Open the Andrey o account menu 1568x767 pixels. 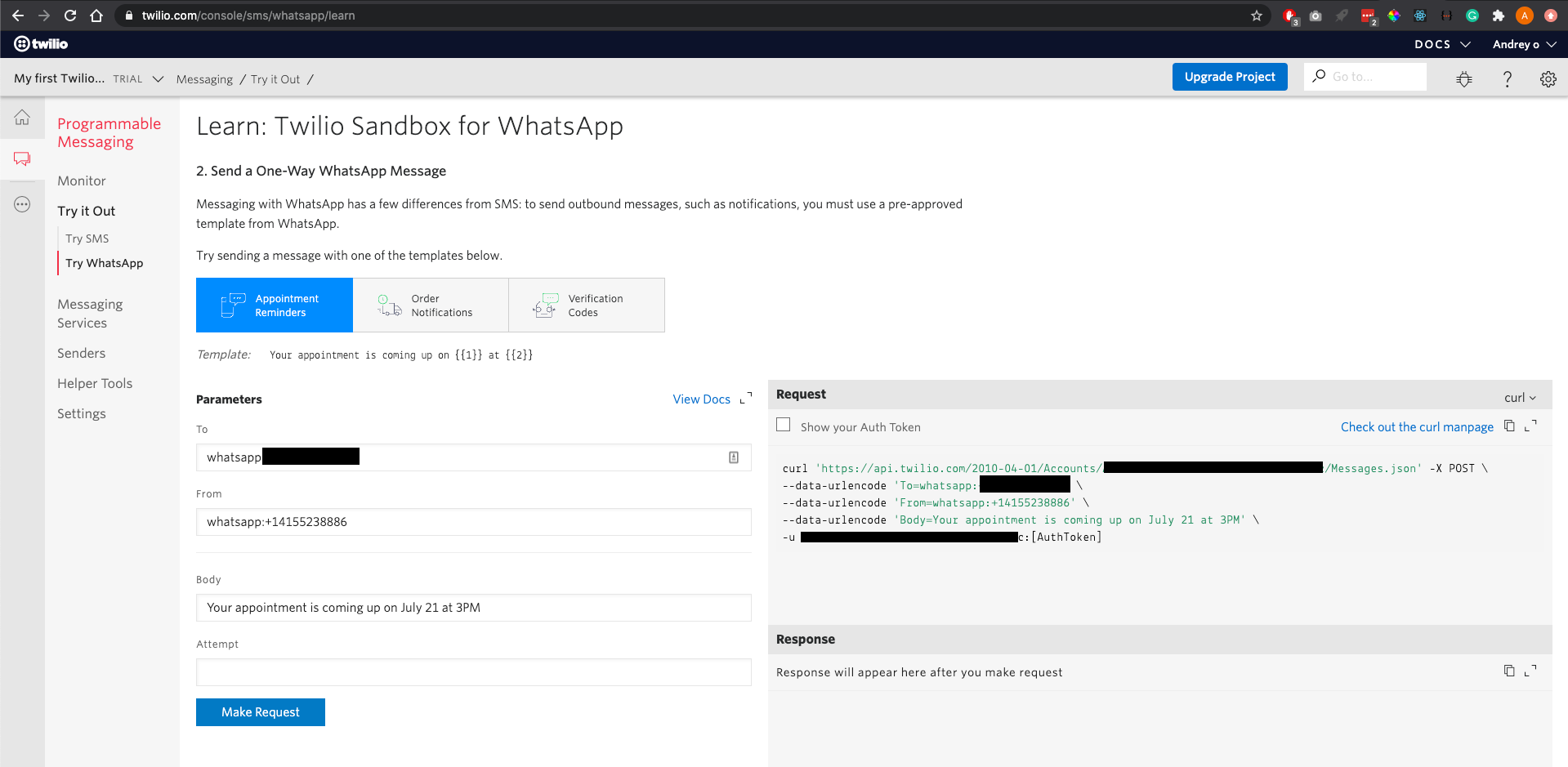(1525, 44)
